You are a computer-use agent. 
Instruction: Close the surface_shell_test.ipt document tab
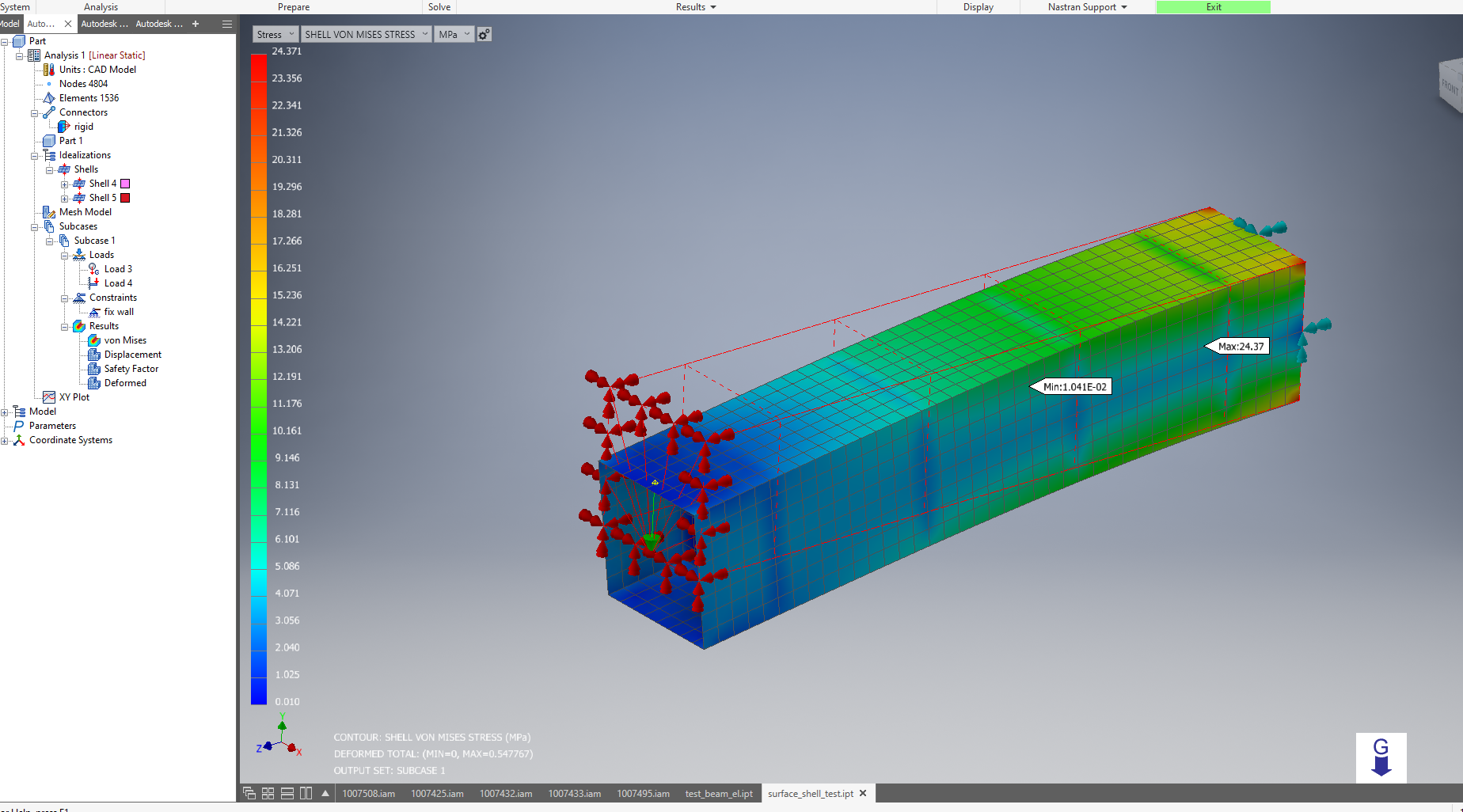coord(863,793)
